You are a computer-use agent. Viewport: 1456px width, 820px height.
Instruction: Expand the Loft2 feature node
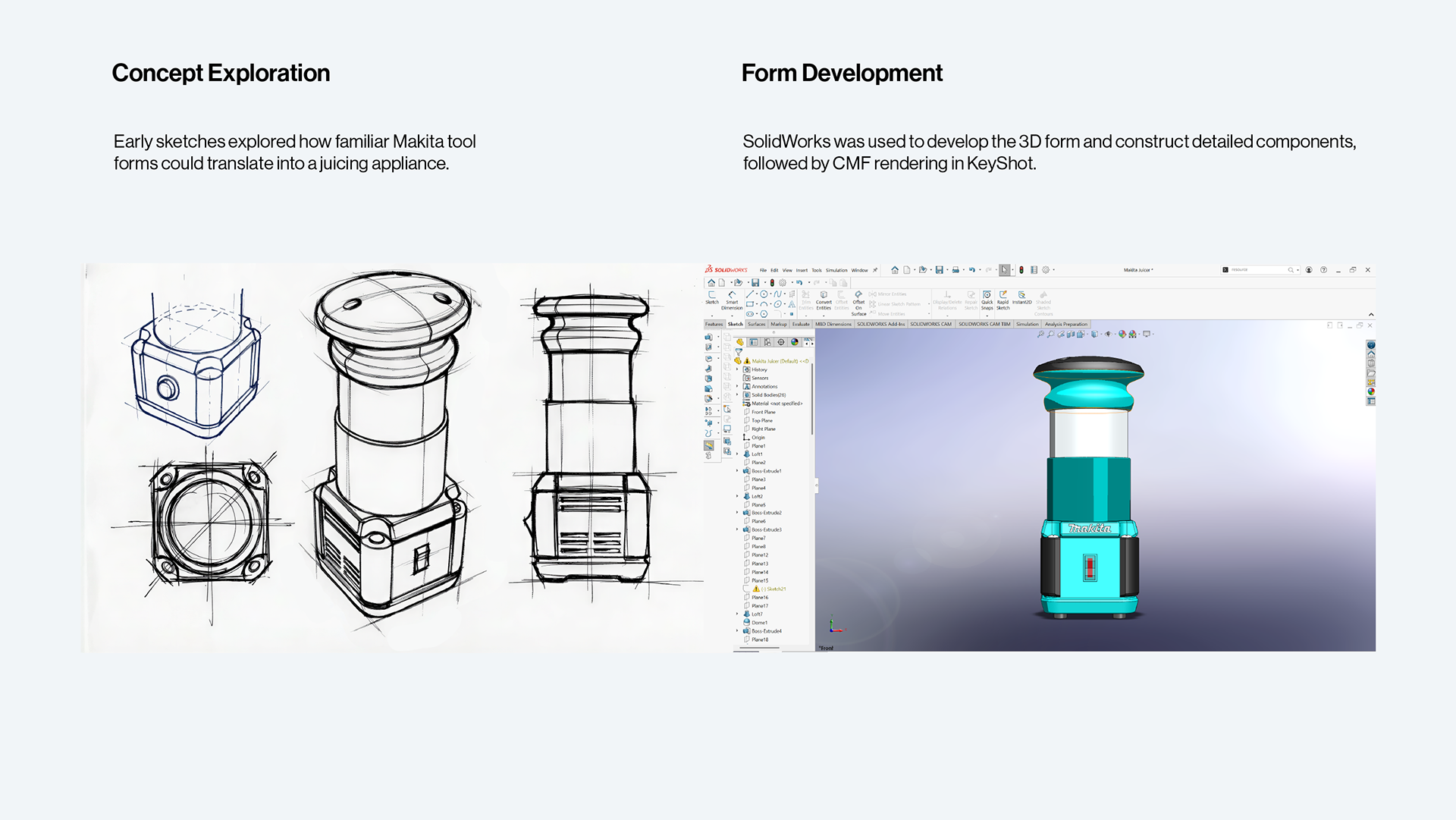pos(737,496)
